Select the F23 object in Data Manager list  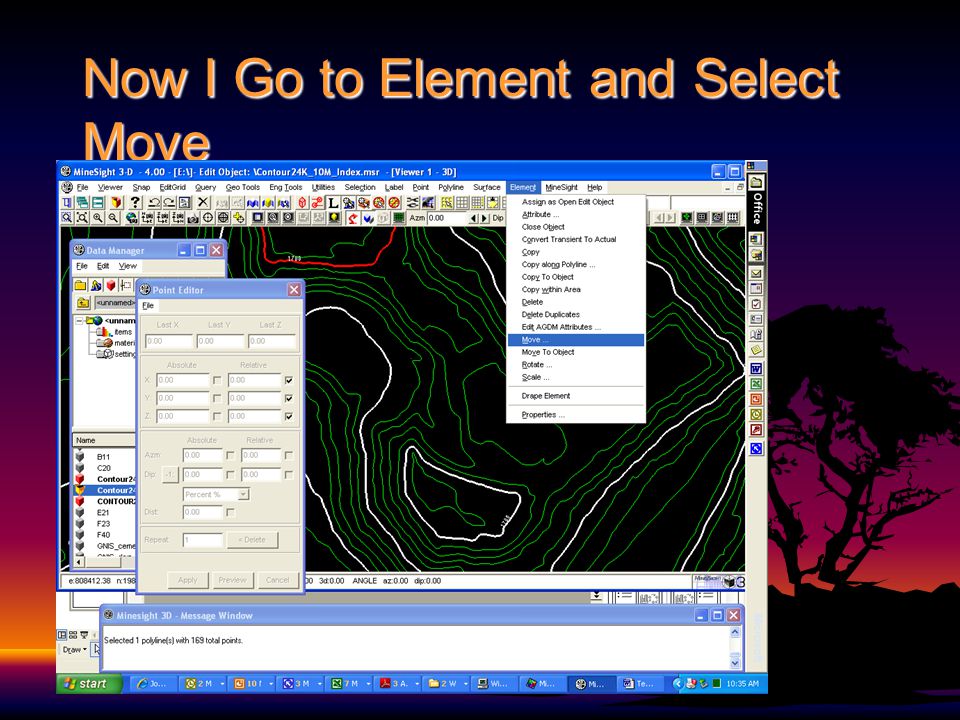coord(103,523)
